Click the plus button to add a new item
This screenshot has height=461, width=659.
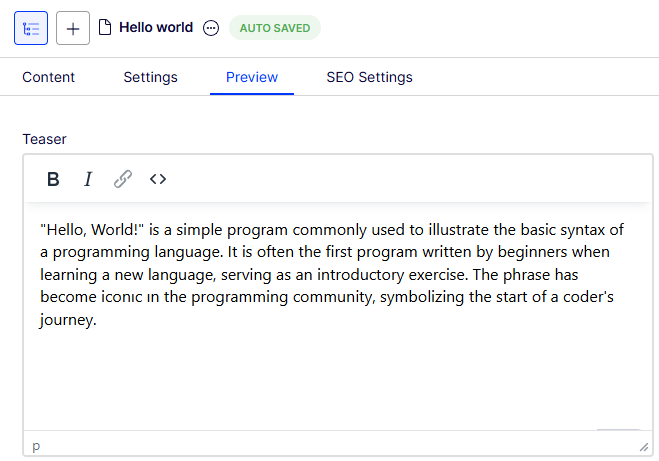click(x=73, y=28)
